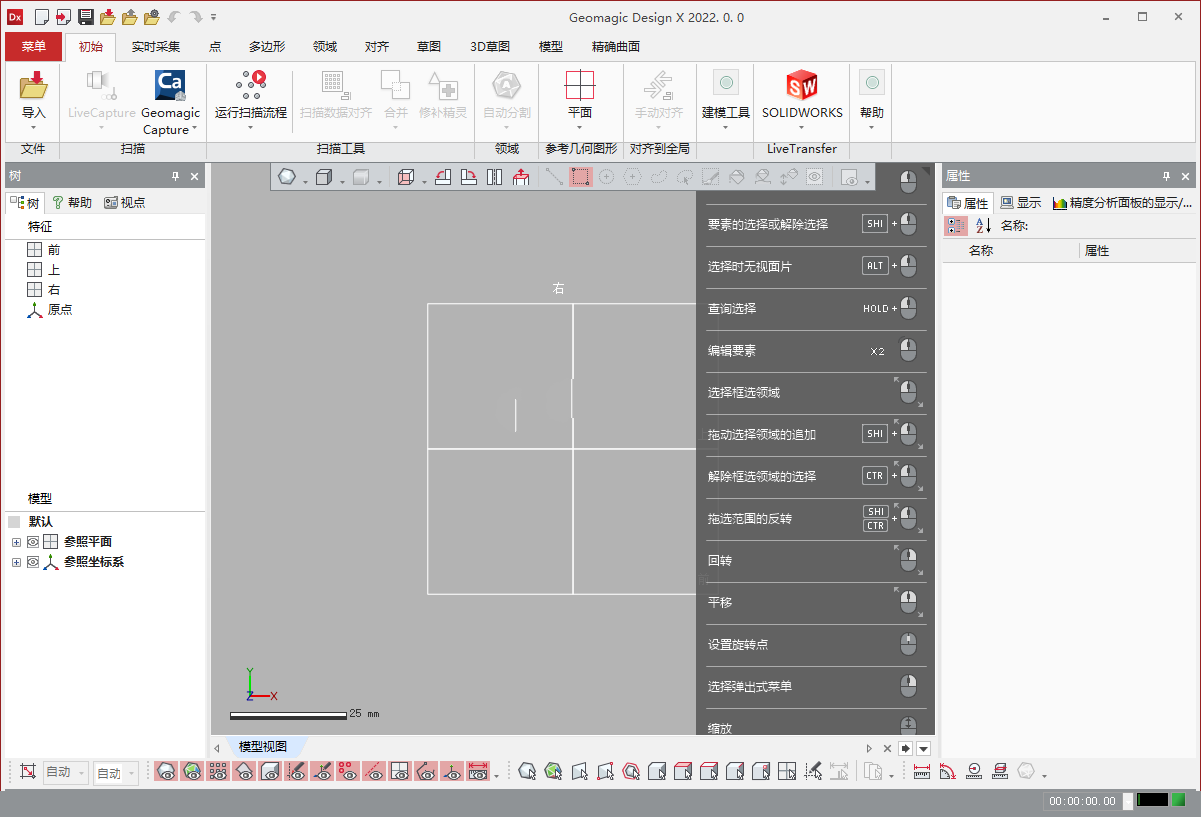Screen dimensions: 1201x817
Task: Open the view tab list dropdown arrow
Action: [x=924, y=748]
